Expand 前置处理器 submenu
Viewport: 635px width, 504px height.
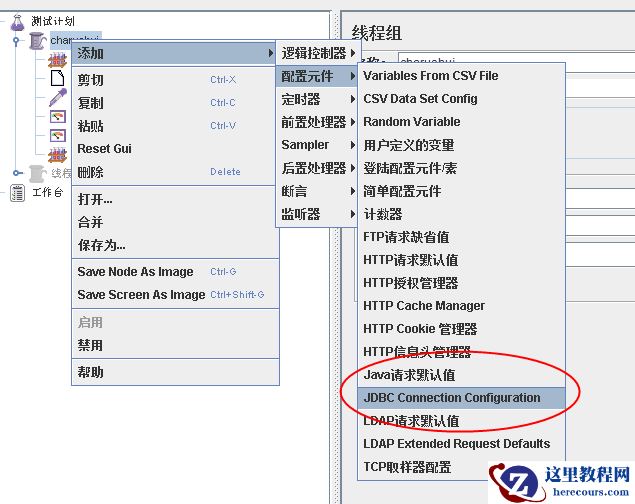317,122
